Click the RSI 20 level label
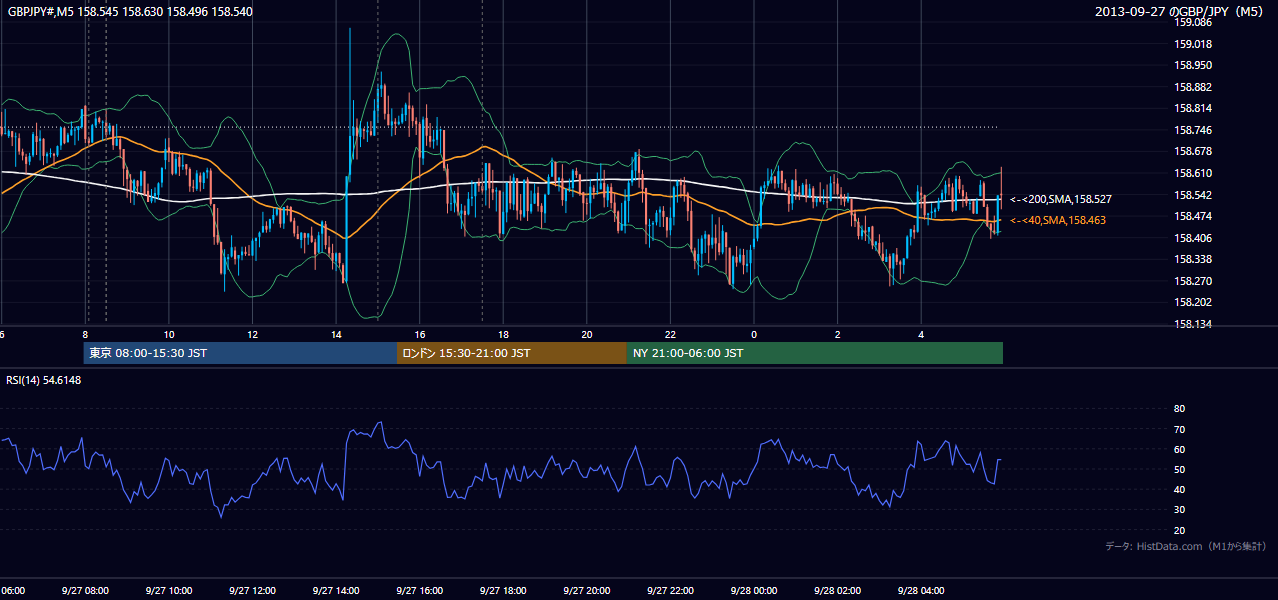1278x600 pixels. click(x=1179, y=530)
